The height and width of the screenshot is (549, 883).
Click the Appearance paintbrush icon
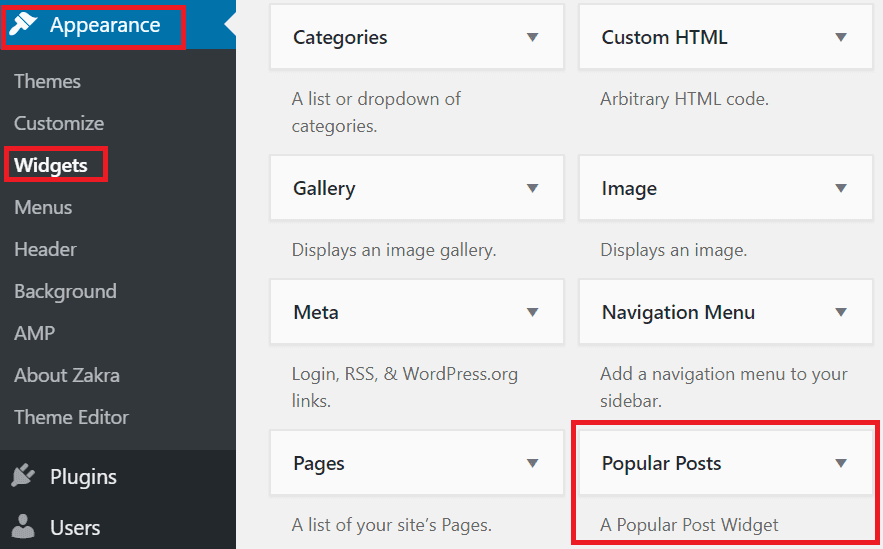coord(23,25)
